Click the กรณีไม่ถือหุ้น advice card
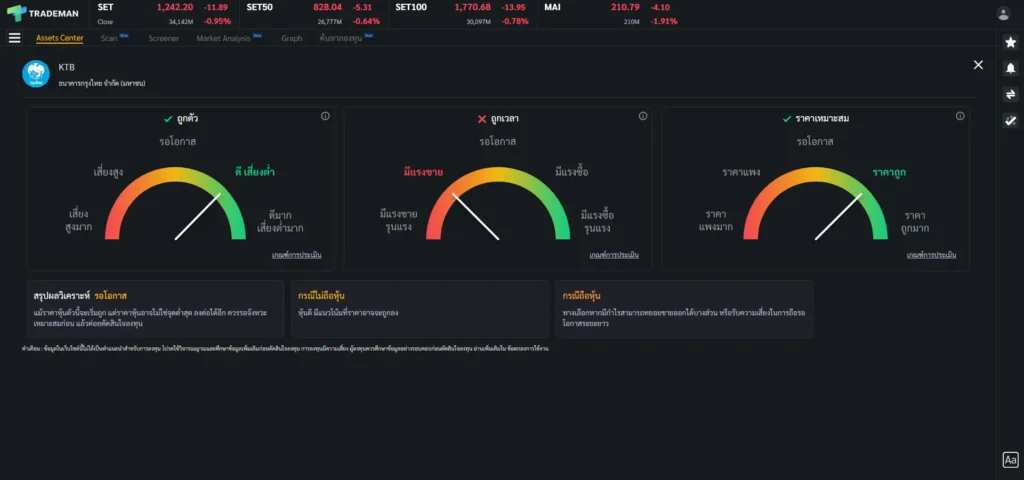This screenshot has height=480, width=1024. click(x=420, y=309)
